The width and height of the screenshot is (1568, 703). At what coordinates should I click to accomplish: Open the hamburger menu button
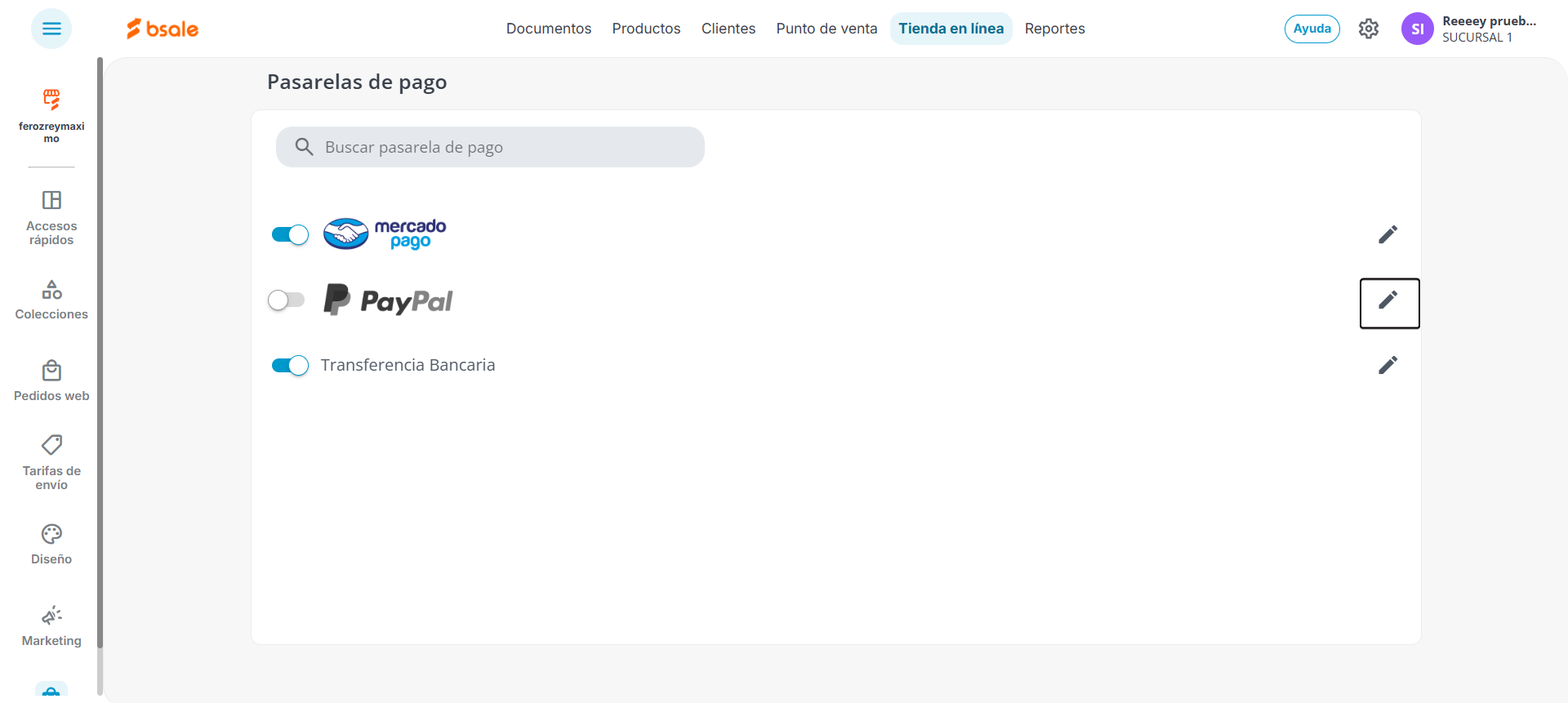[x=51, y=29]
